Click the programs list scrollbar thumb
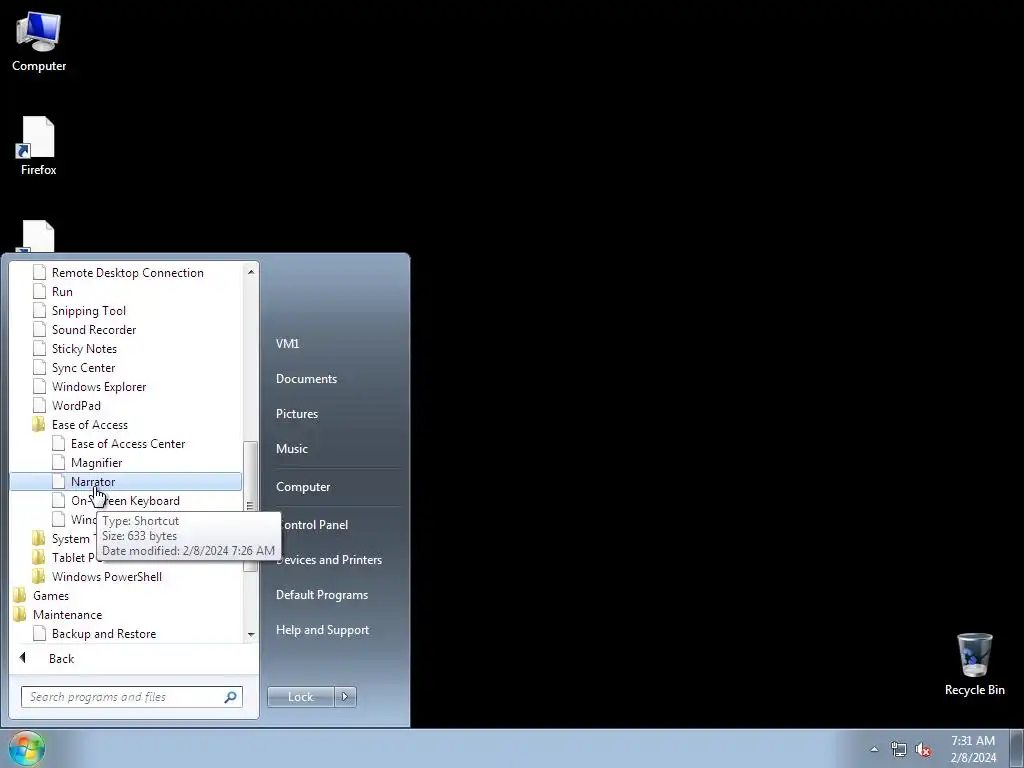The width and height of the screenshot is (1024, 768). [250, 506]
